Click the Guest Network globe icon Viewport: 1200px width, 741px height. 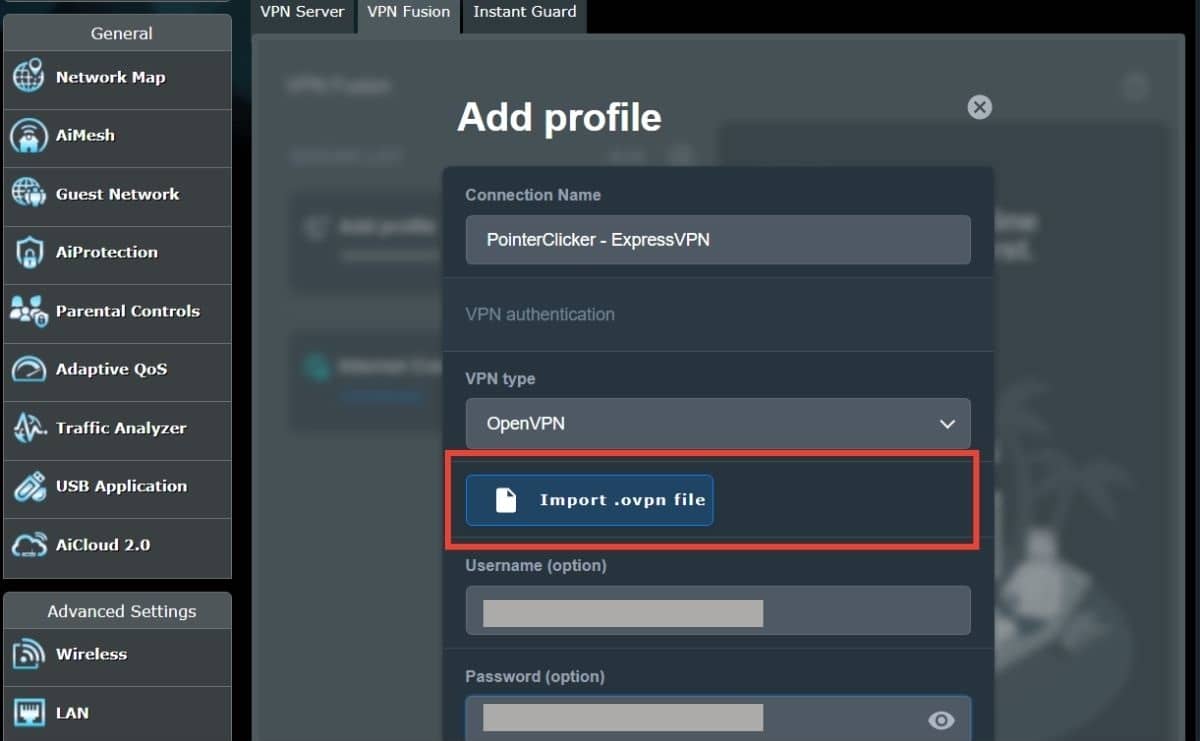click(x=28, y=194)
